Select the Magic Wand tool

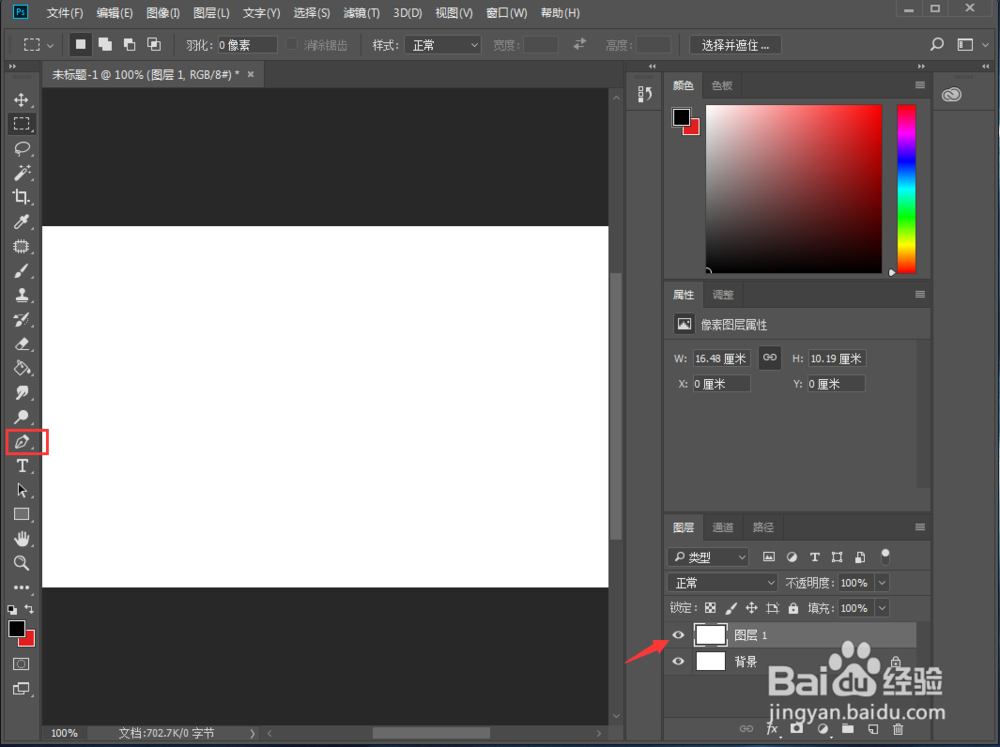21,173
